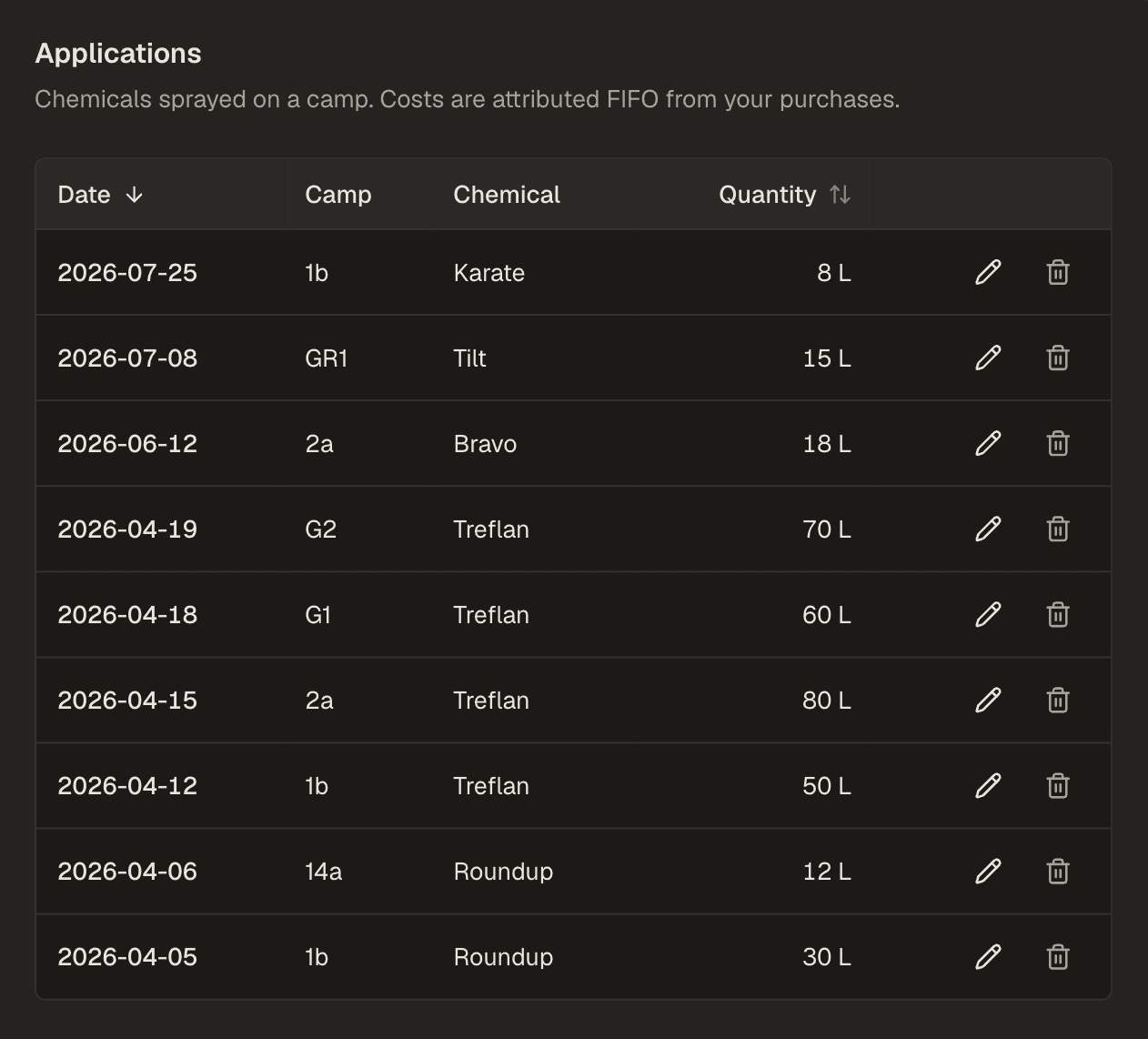Click the Bravo chemical cell

485,444
